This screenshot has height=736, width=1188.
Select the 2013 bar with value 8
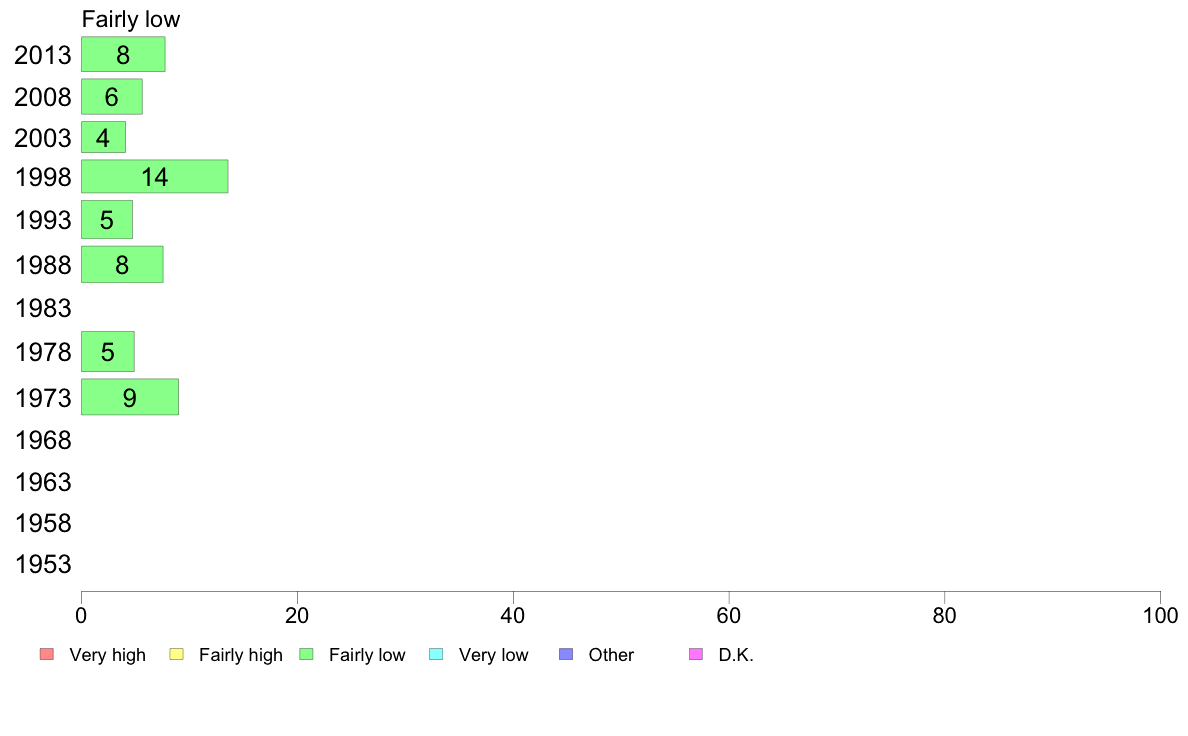(123, 55)
